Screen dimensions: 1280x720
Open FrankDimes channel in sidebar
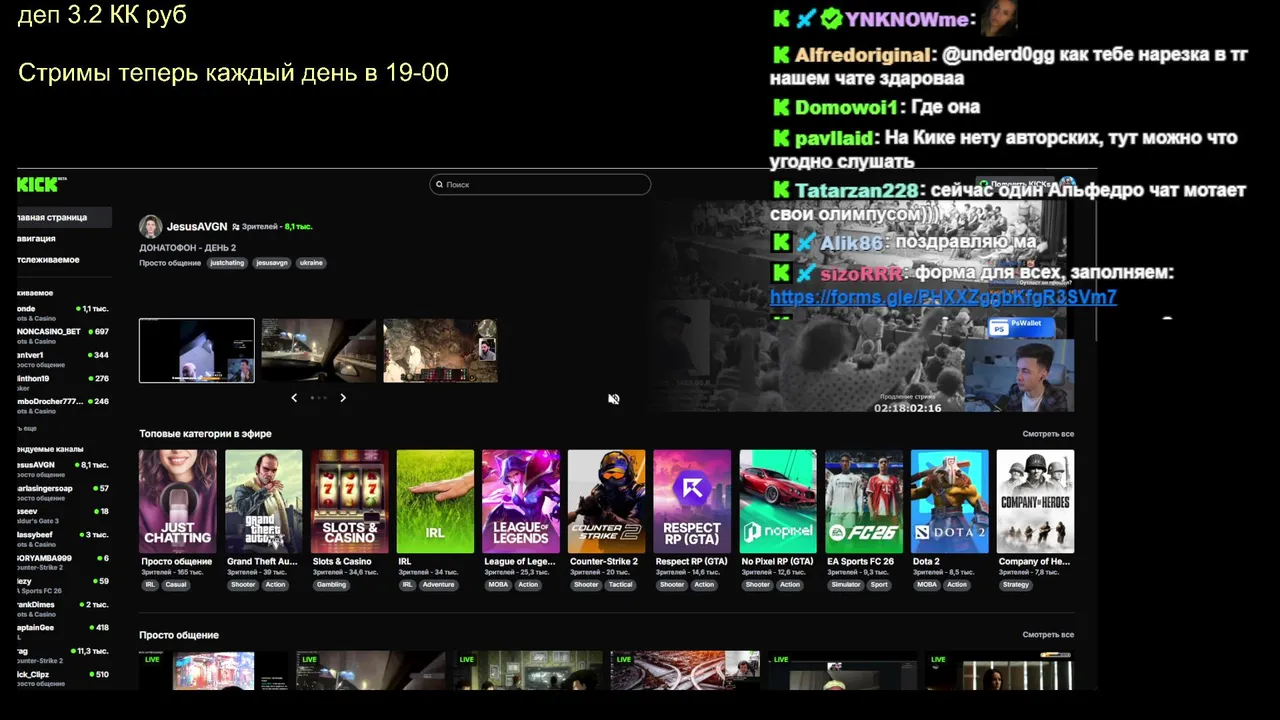(x=64, y=607)
